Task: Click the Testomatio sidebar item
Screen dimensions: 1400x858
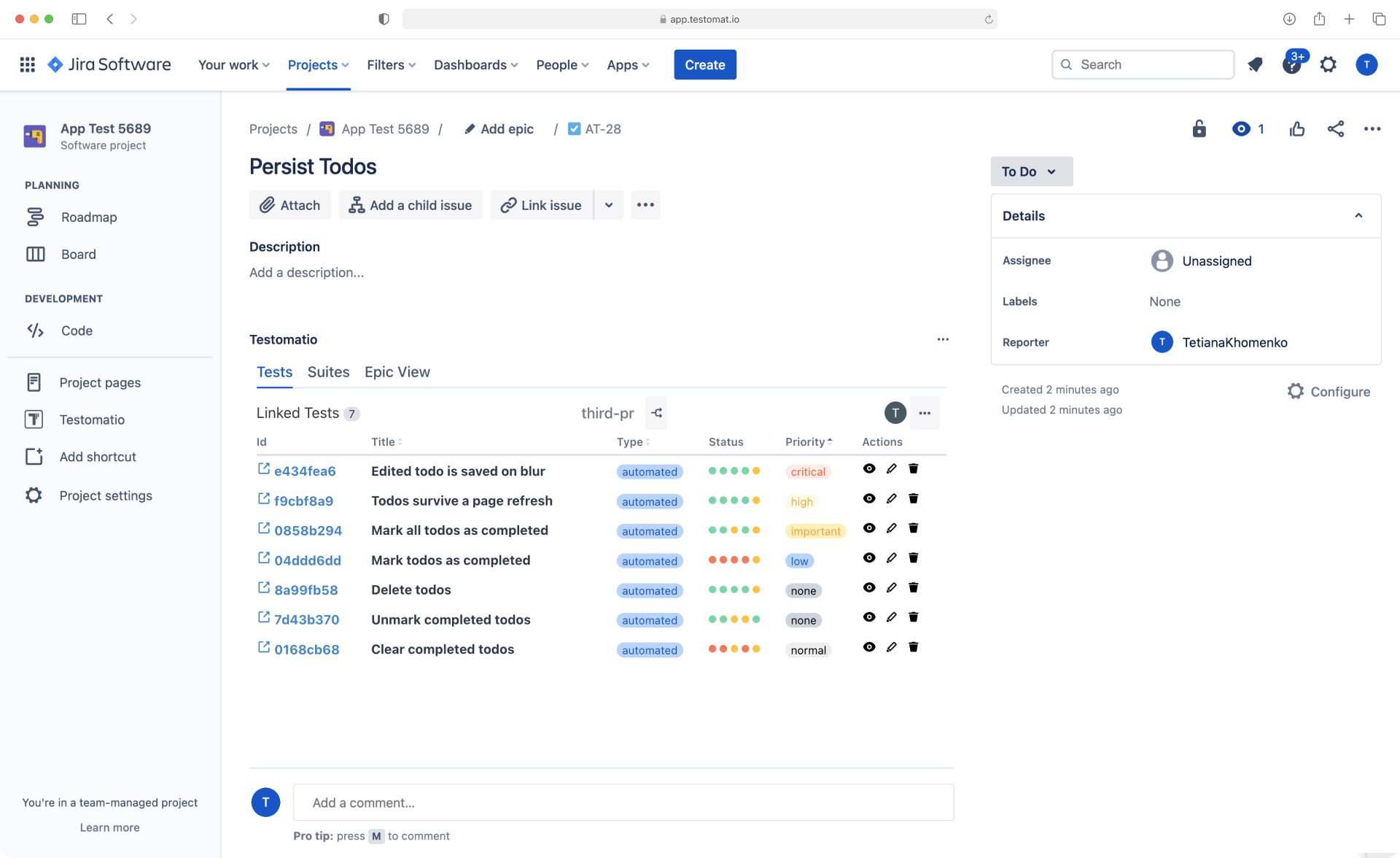Action: point(92,419)
